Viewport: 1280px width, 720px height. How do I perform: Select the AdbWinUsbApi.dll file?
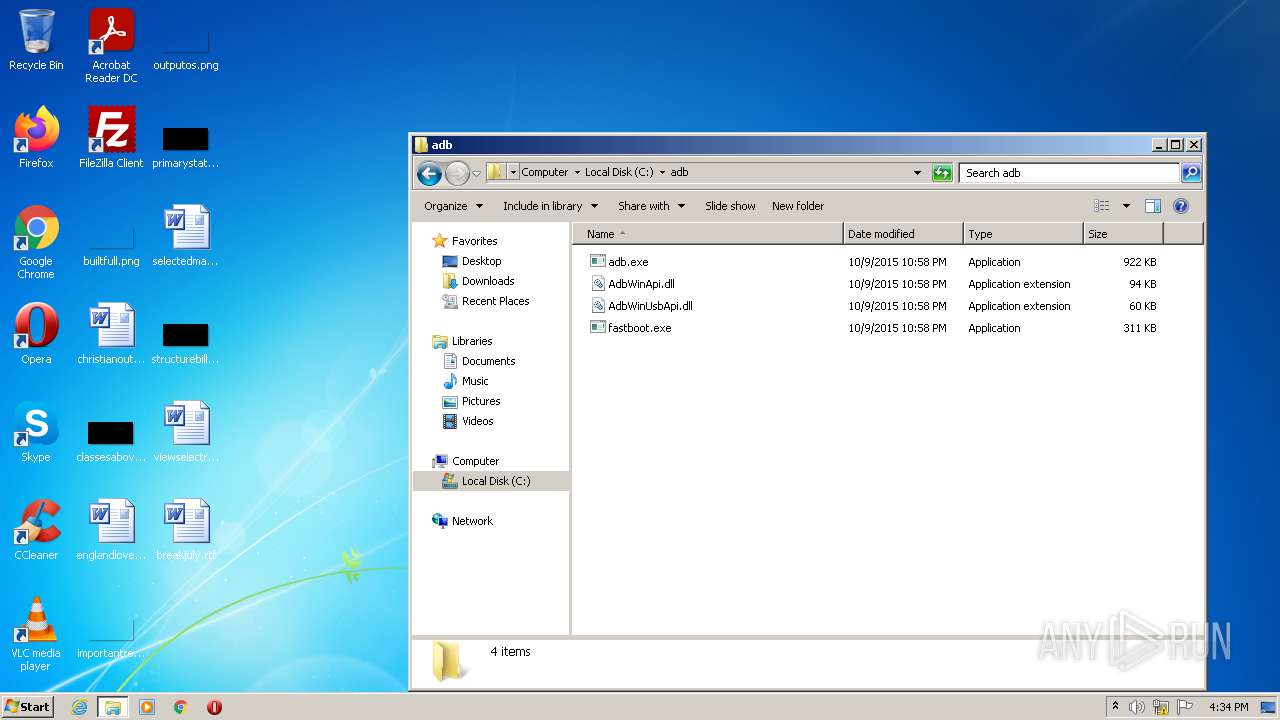[641, 306]
